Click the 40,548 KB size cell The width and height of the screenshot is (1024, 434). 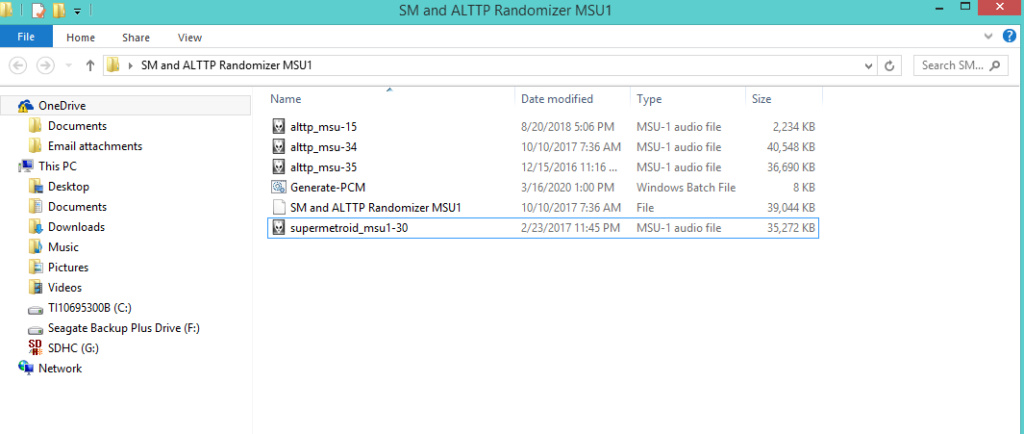[x=792, y=147]
